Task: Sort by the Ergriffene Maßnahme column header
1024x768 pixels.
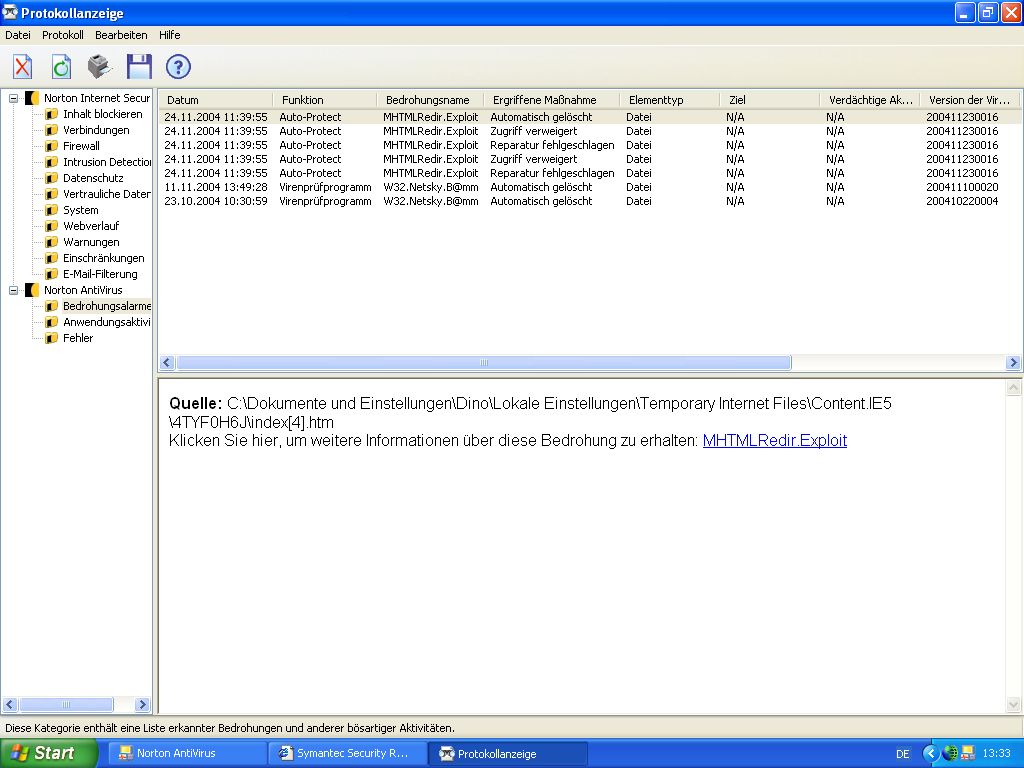Action: 551,100
